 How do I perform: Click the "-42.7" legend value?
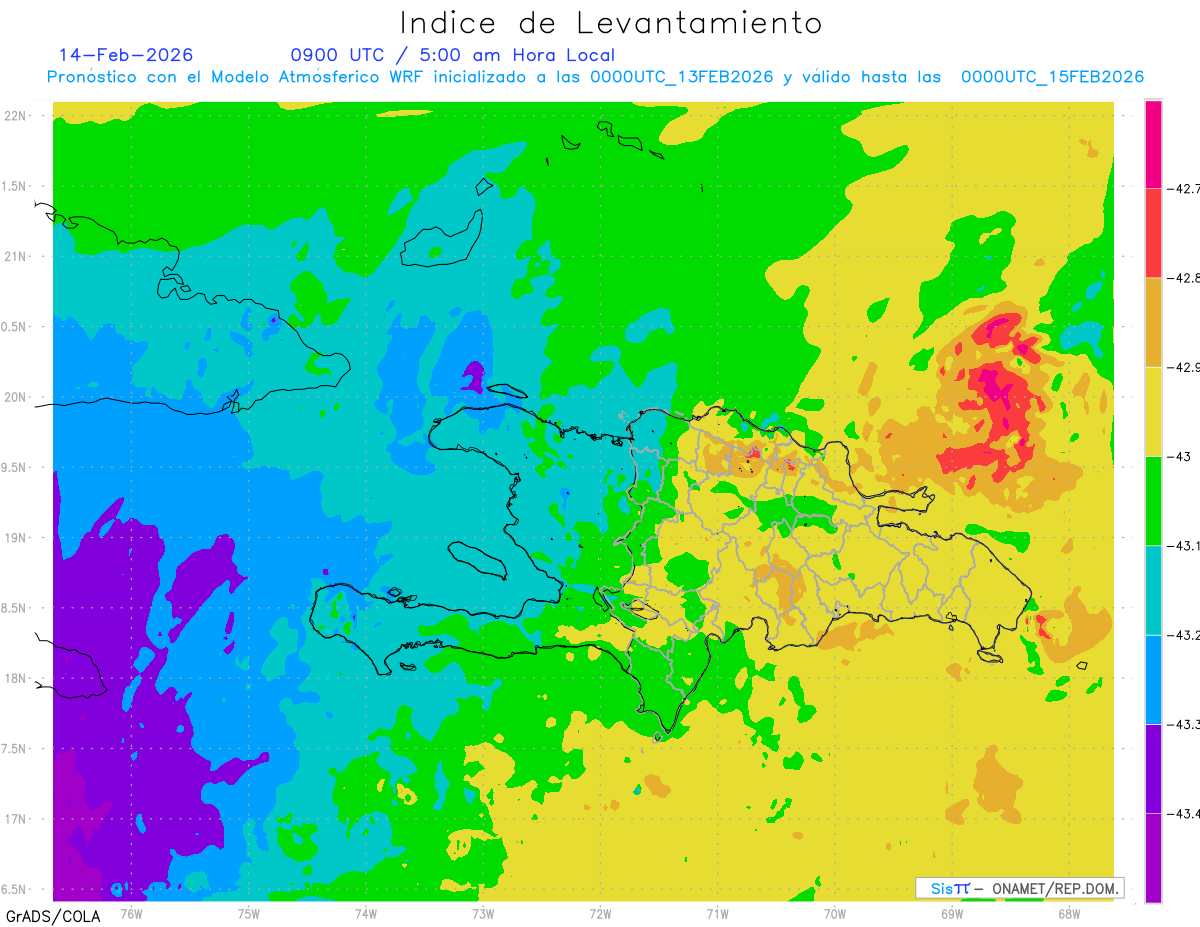[x=1183, y=188]
